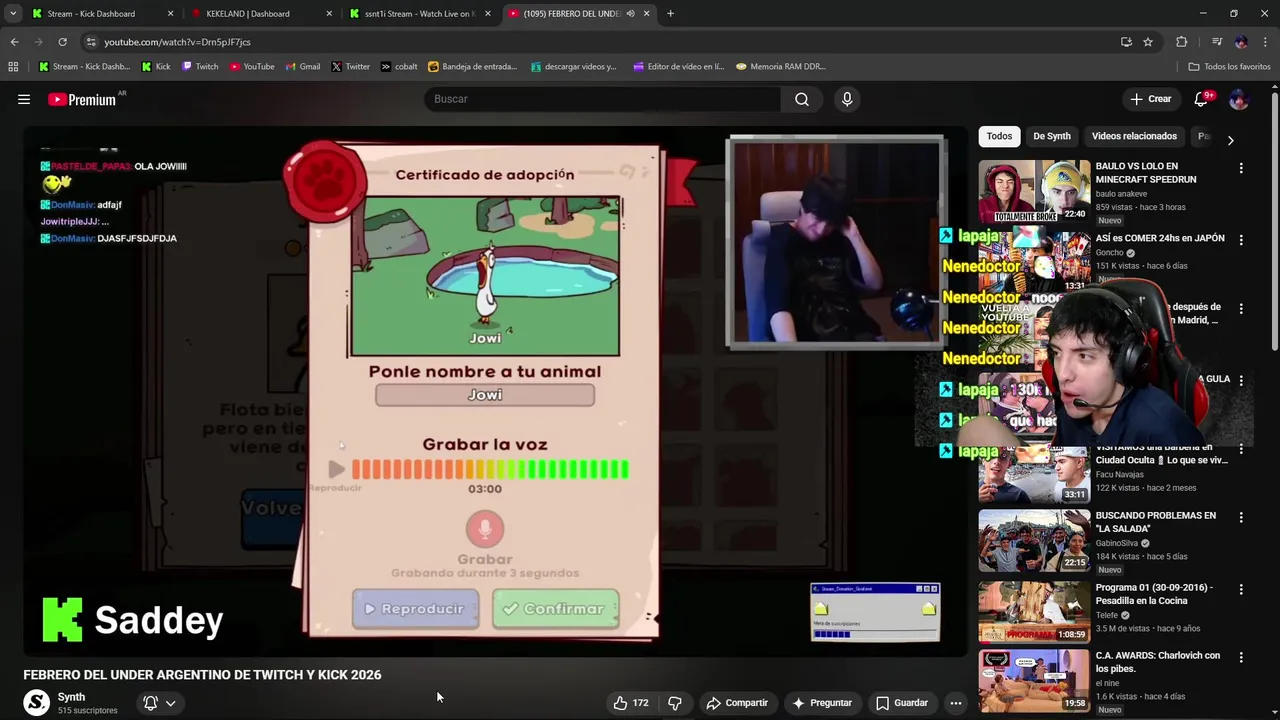Viewport: 1280px width, 720px height.
Task: Open Twitch bookmark
Action: tap(200, 67)
